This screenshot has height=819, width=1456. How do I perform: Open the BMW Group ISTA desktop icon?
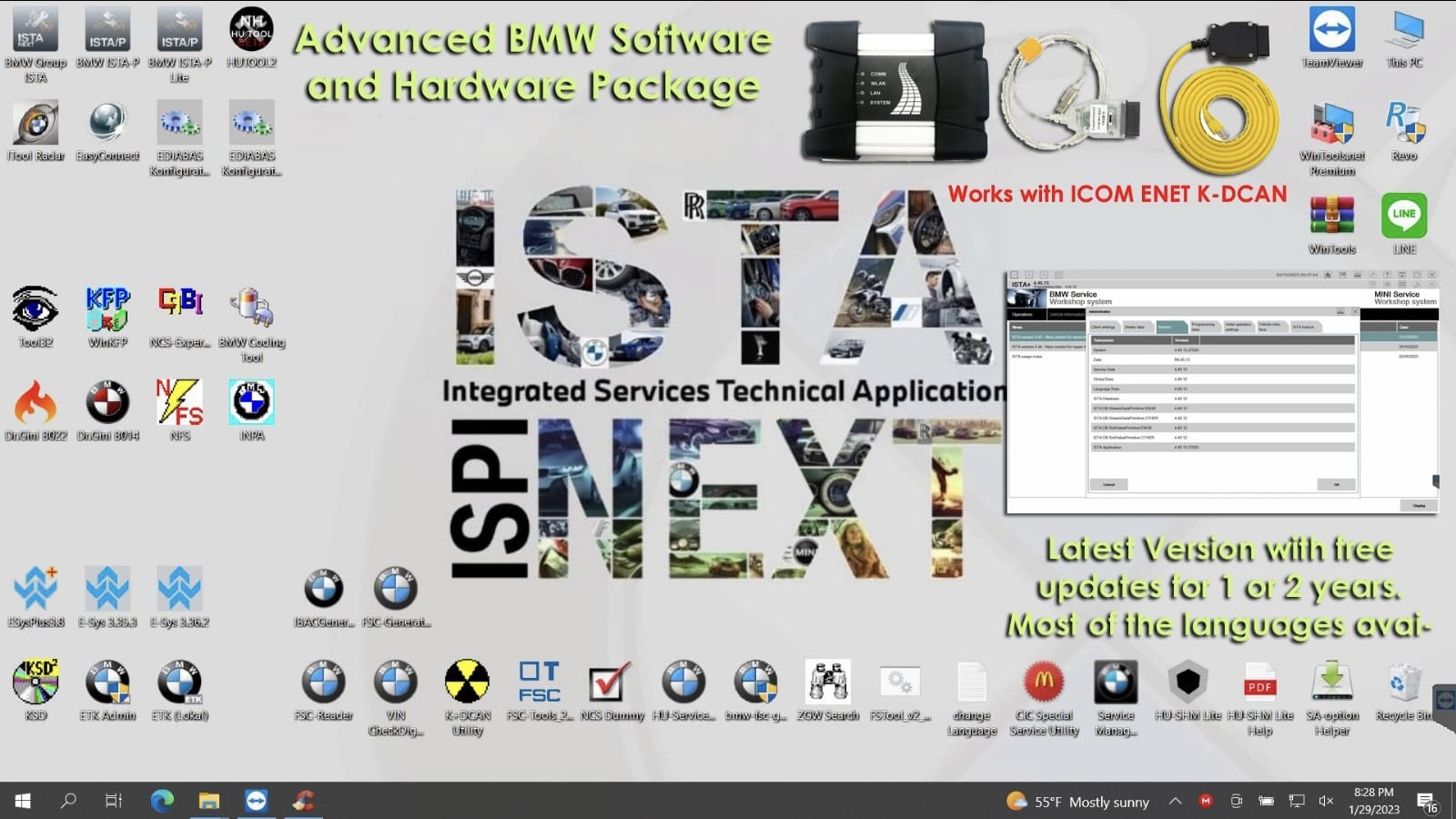[x=35, y=32]
